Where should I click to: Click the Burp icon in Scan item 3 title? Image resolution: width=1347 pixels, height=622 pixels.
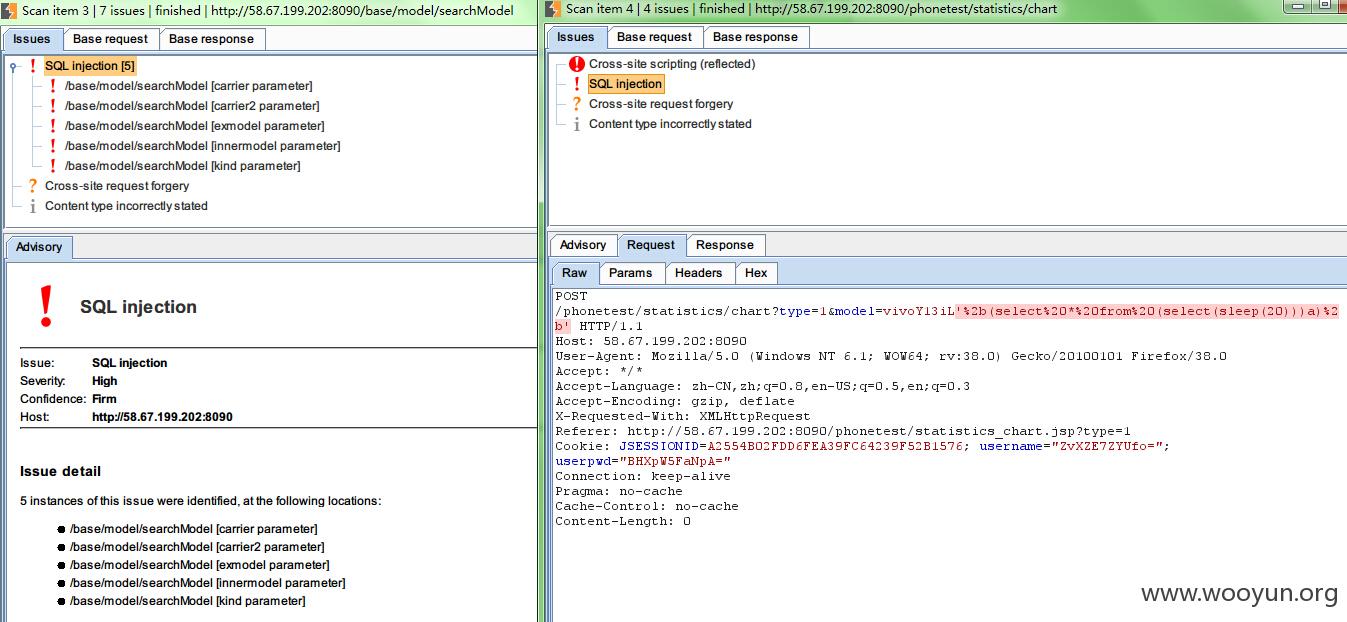pyautogui.click(x=9, y=10)
